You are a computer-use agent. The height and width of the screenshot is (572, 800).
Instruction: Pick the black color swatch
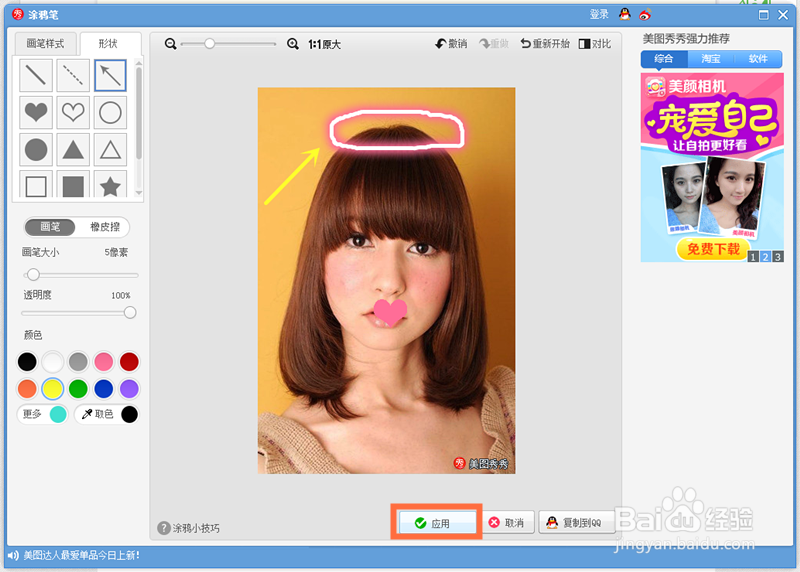(27, 361)
